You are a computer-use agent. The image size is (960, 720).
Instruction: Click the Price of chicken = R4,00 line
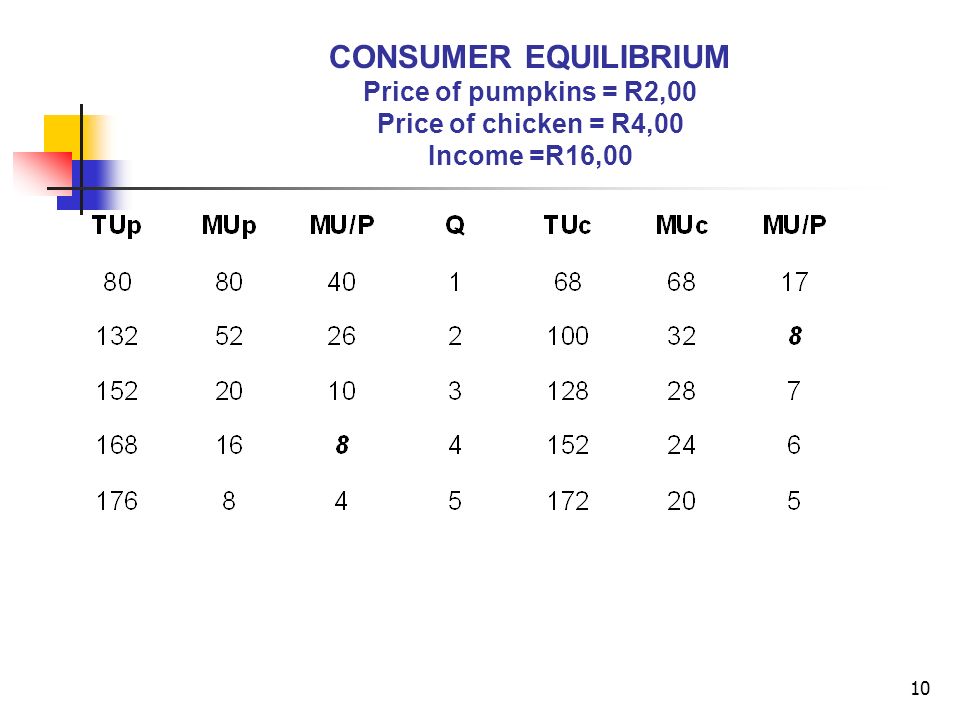[530, 124]
